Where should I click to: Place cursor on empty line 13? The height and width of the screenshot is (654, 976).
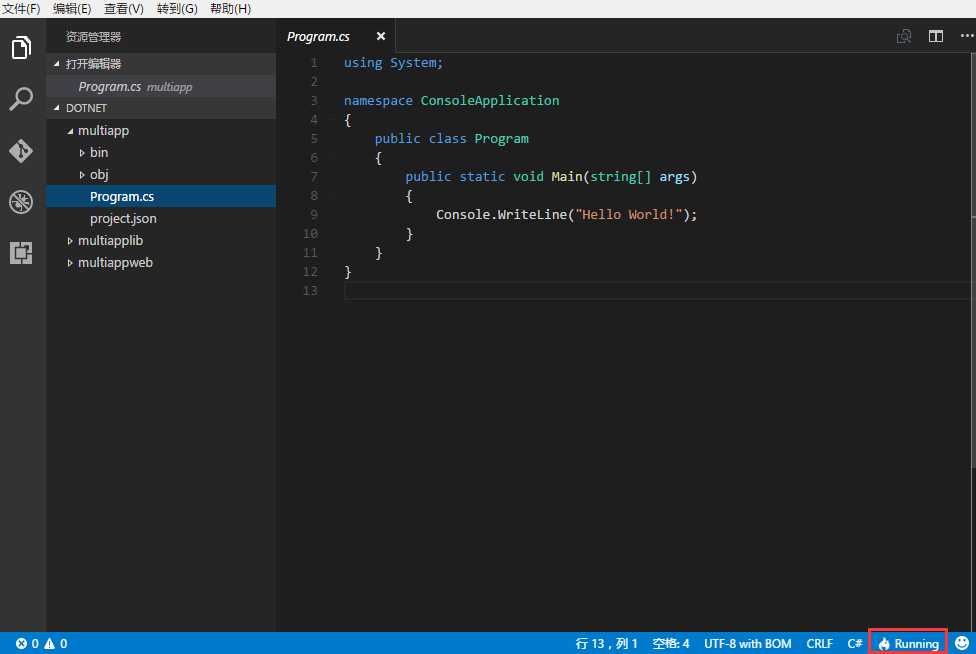tap(657, 291)
